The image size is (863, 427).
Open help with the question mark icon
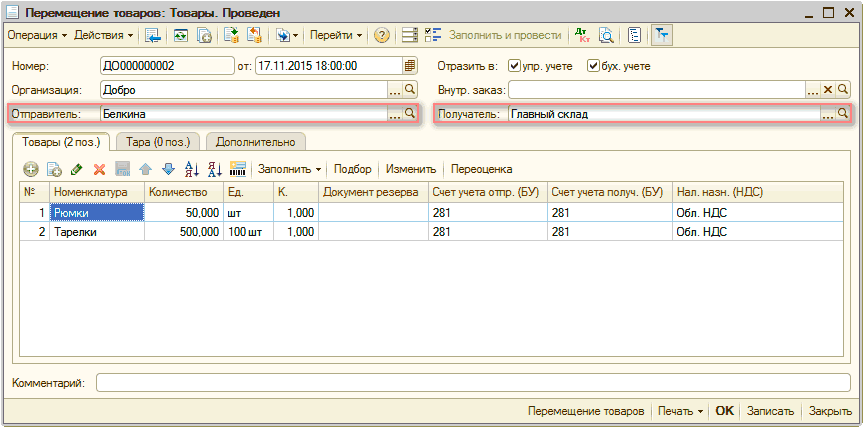[x=382, y=35]
